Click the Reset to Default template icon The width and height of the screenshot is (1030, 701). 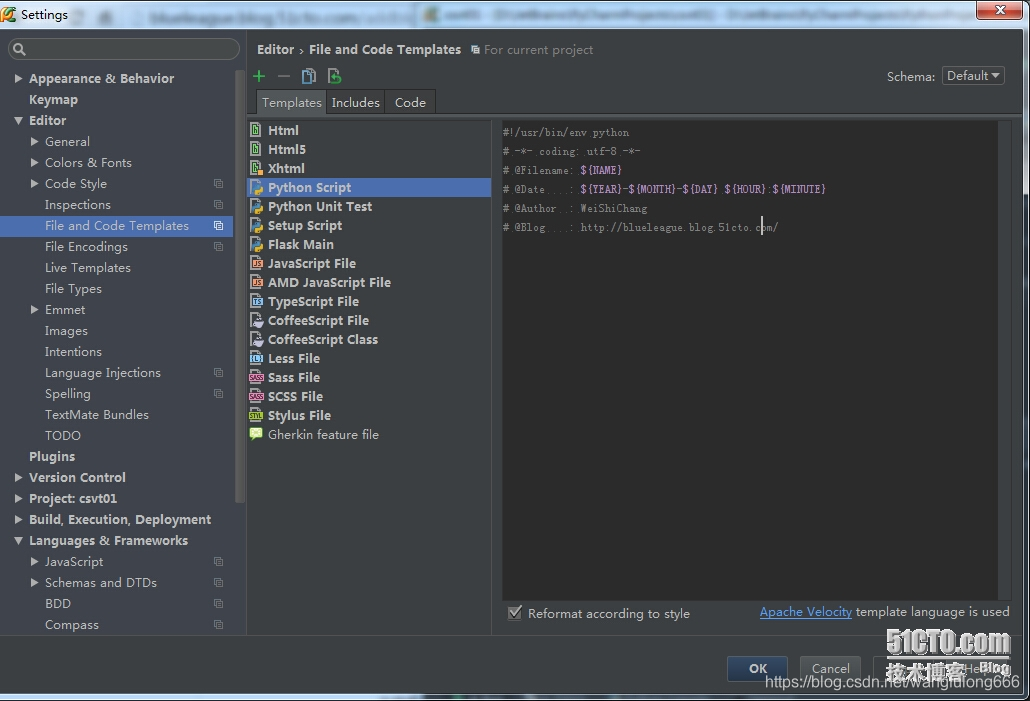point(334,76)
